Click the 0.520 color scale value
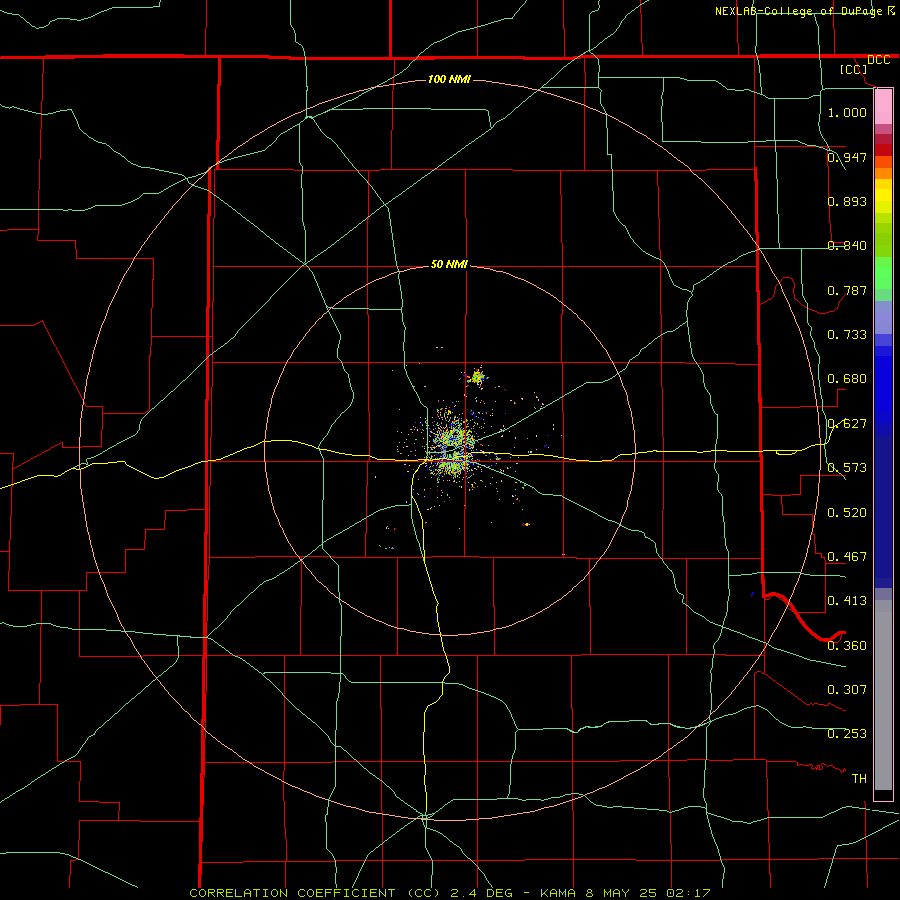This screenshot has height=900, width=900. pos(847,512)
